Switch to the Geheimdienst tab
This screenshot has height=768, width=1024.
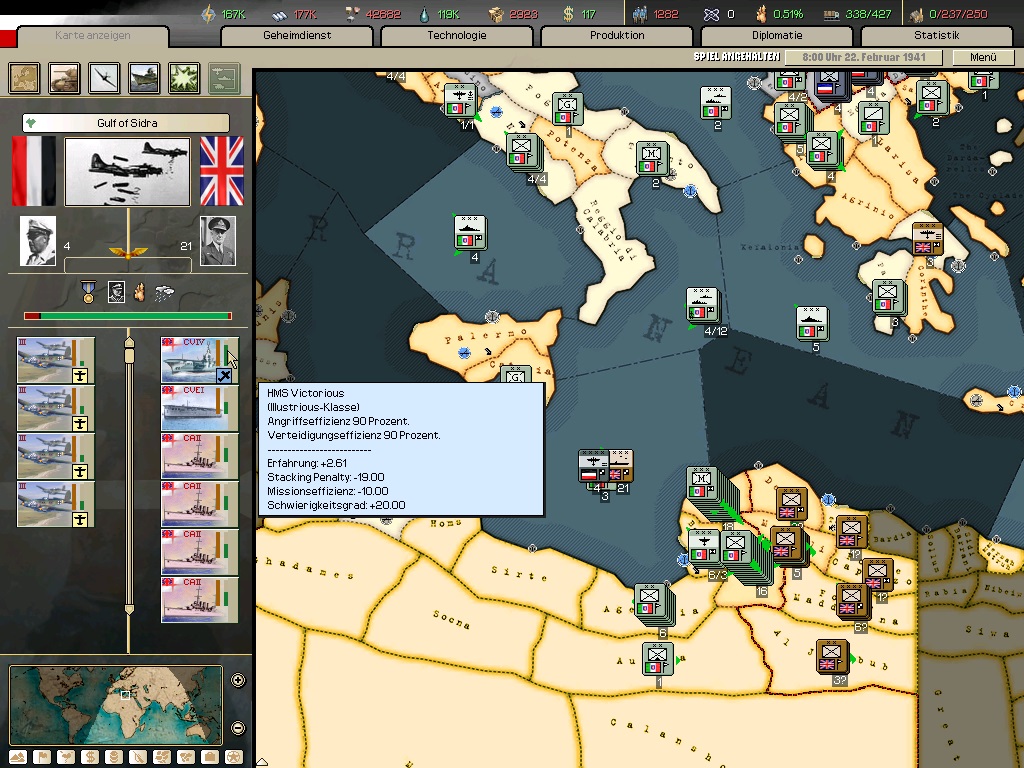click(x=297, y=36)
